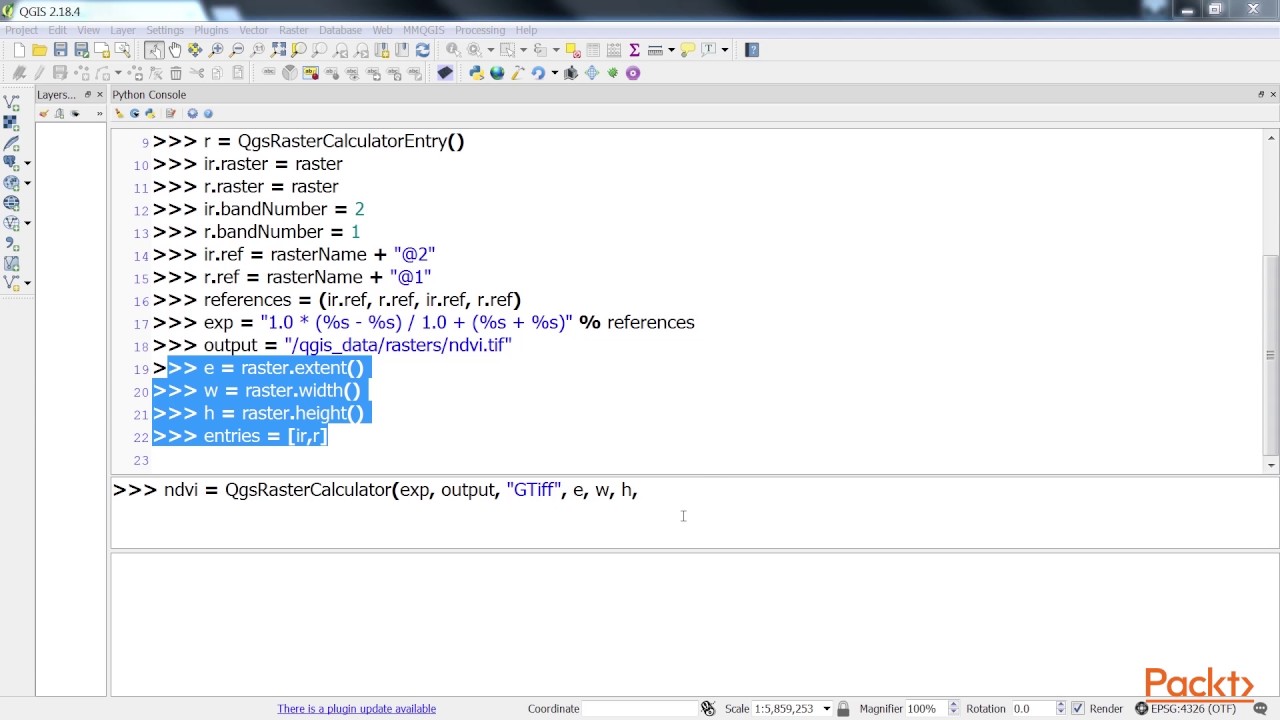Click the Zoom In magnifier tool

[216, 50]
